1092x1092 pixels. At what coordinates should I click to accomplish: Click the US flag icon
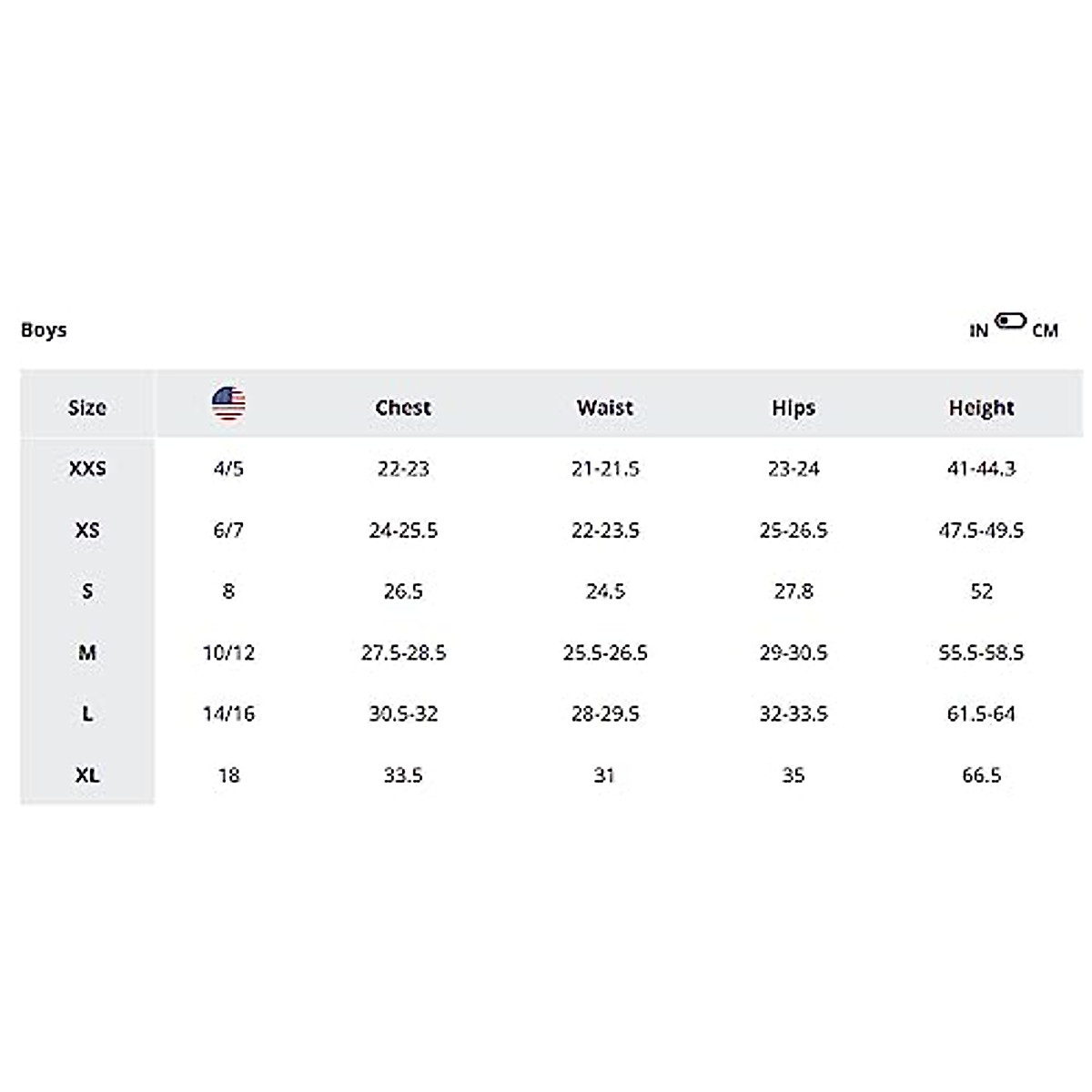(228, 403)
